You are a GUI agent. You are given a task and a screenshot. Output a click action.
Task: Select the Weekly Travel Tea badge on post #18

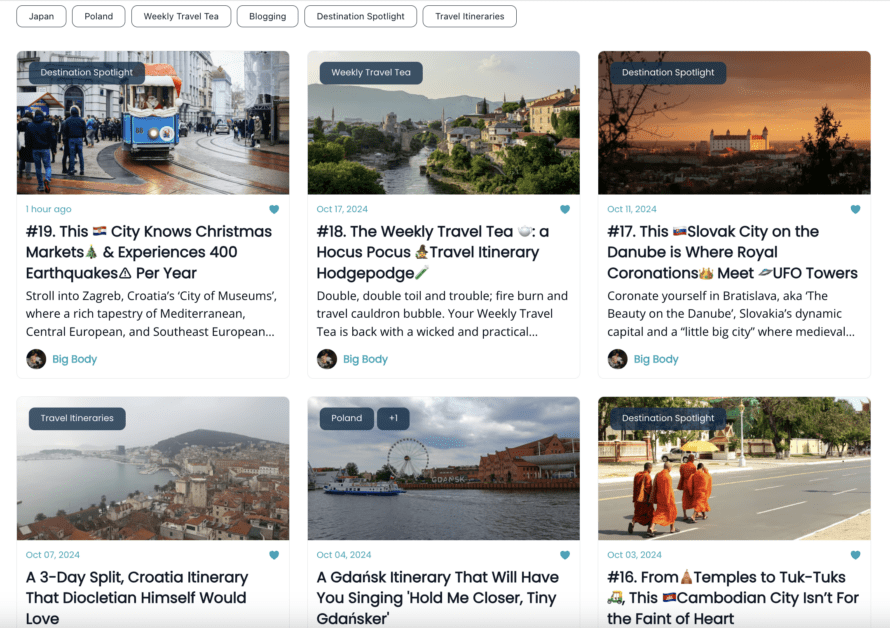click(x=371, y=72)
